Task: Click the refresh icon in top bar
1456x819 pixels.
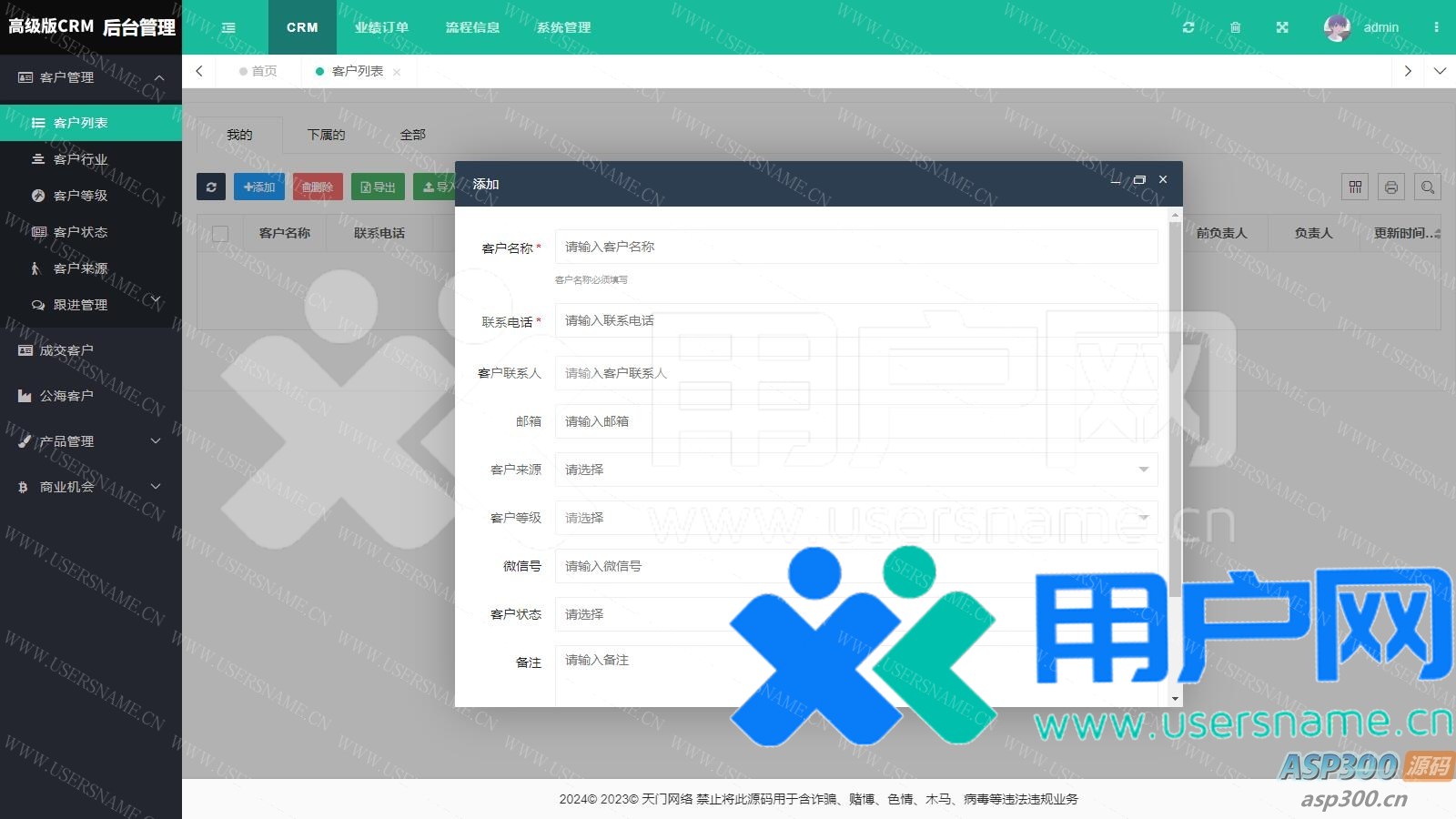Action: 1188,27
